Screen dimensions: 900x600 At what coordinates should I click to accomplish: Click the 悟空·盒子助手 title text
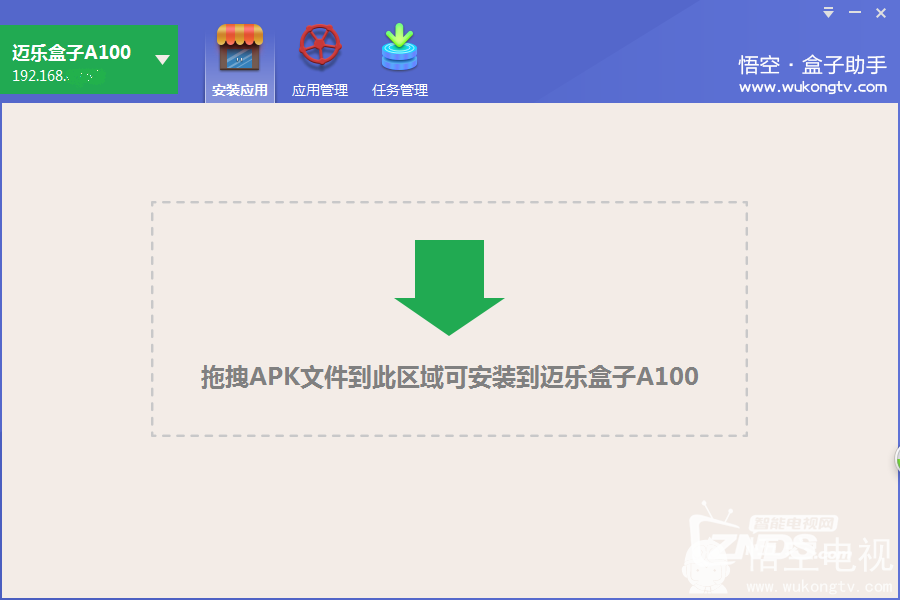tap(813, 65)
